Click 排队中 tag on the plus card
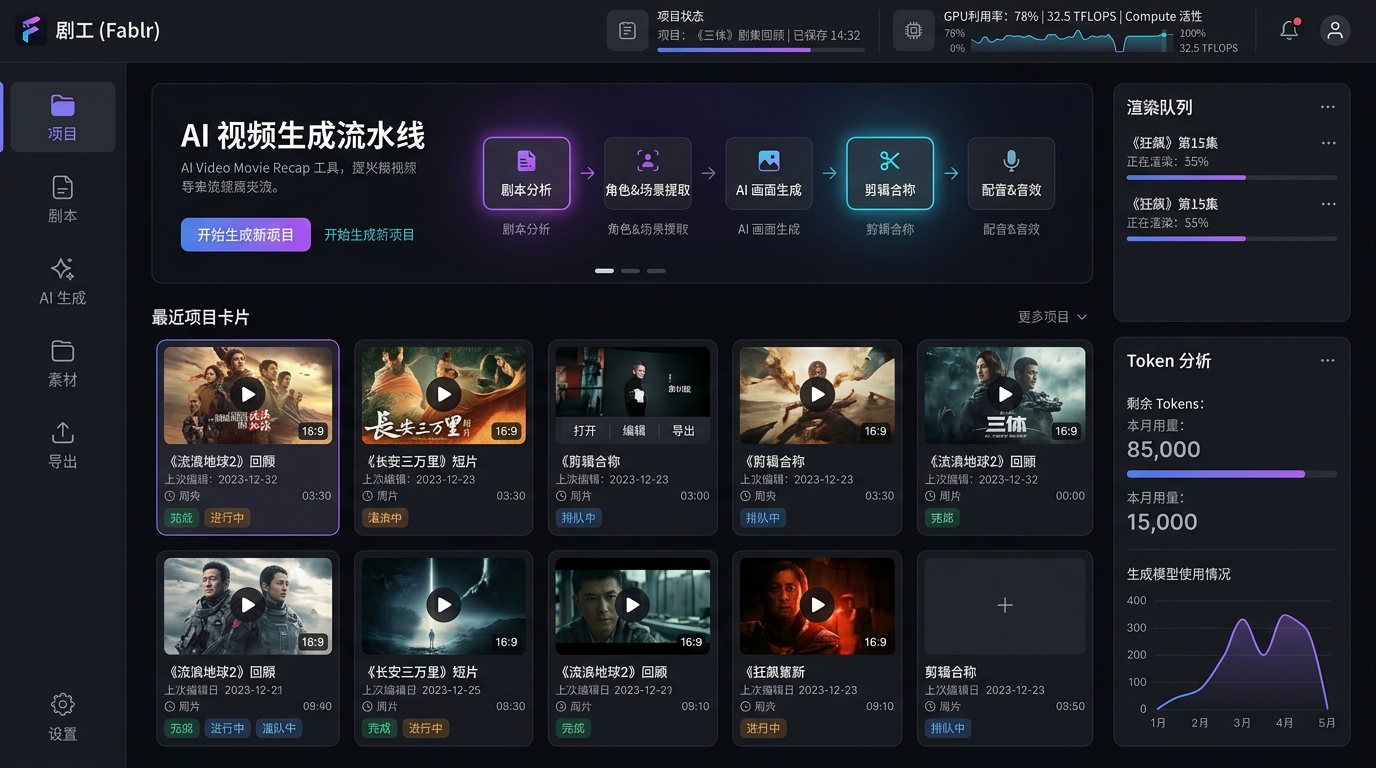Image resolution: width=1376 pixels, height=768 pixels. [947, 728]
